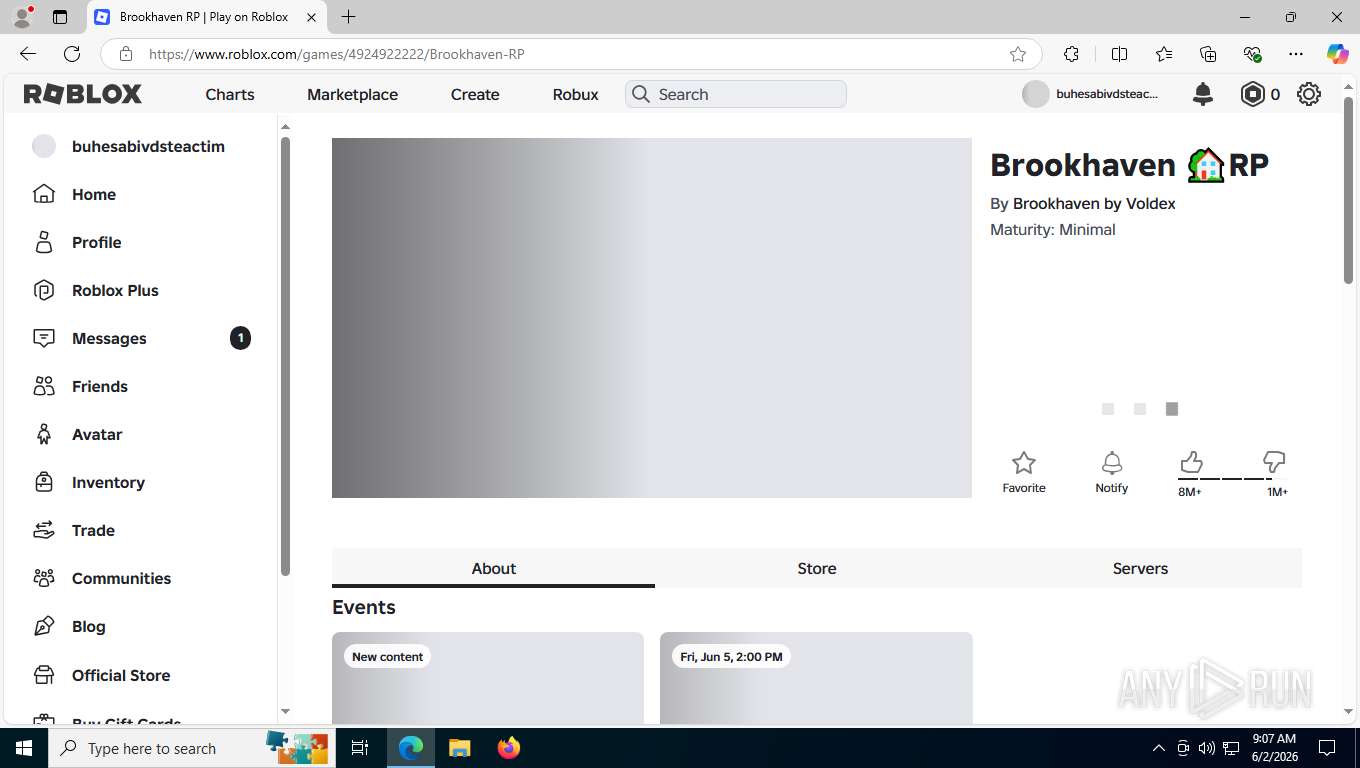The width and height of the screenshot is (1360, 768).
Task: Show hidden tray icons chevron
Action: 1159,748
